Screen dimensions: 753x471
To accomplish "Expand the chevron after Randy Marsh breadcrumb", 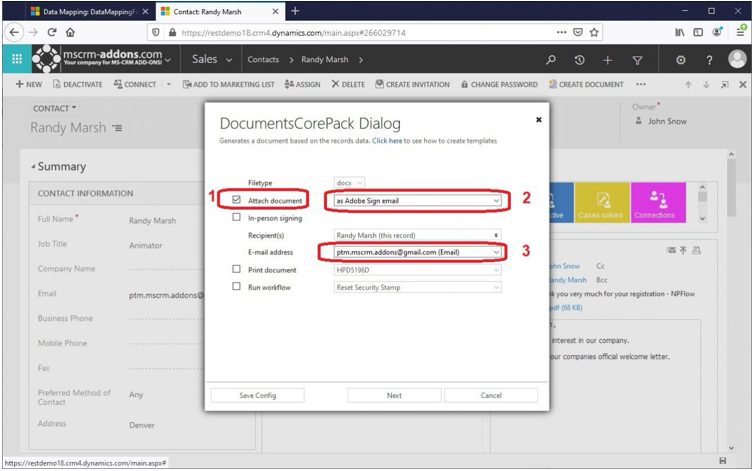I will (361, 60).
